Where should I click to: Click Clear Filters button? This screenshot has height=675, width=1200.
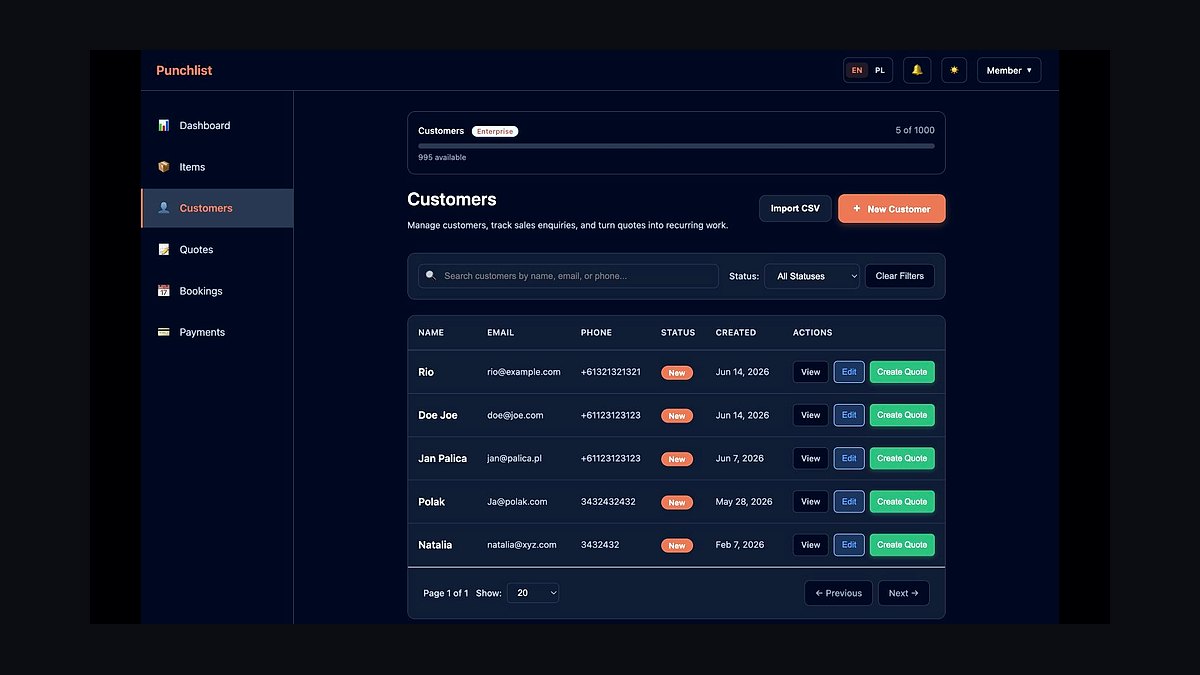pos(900,276)
